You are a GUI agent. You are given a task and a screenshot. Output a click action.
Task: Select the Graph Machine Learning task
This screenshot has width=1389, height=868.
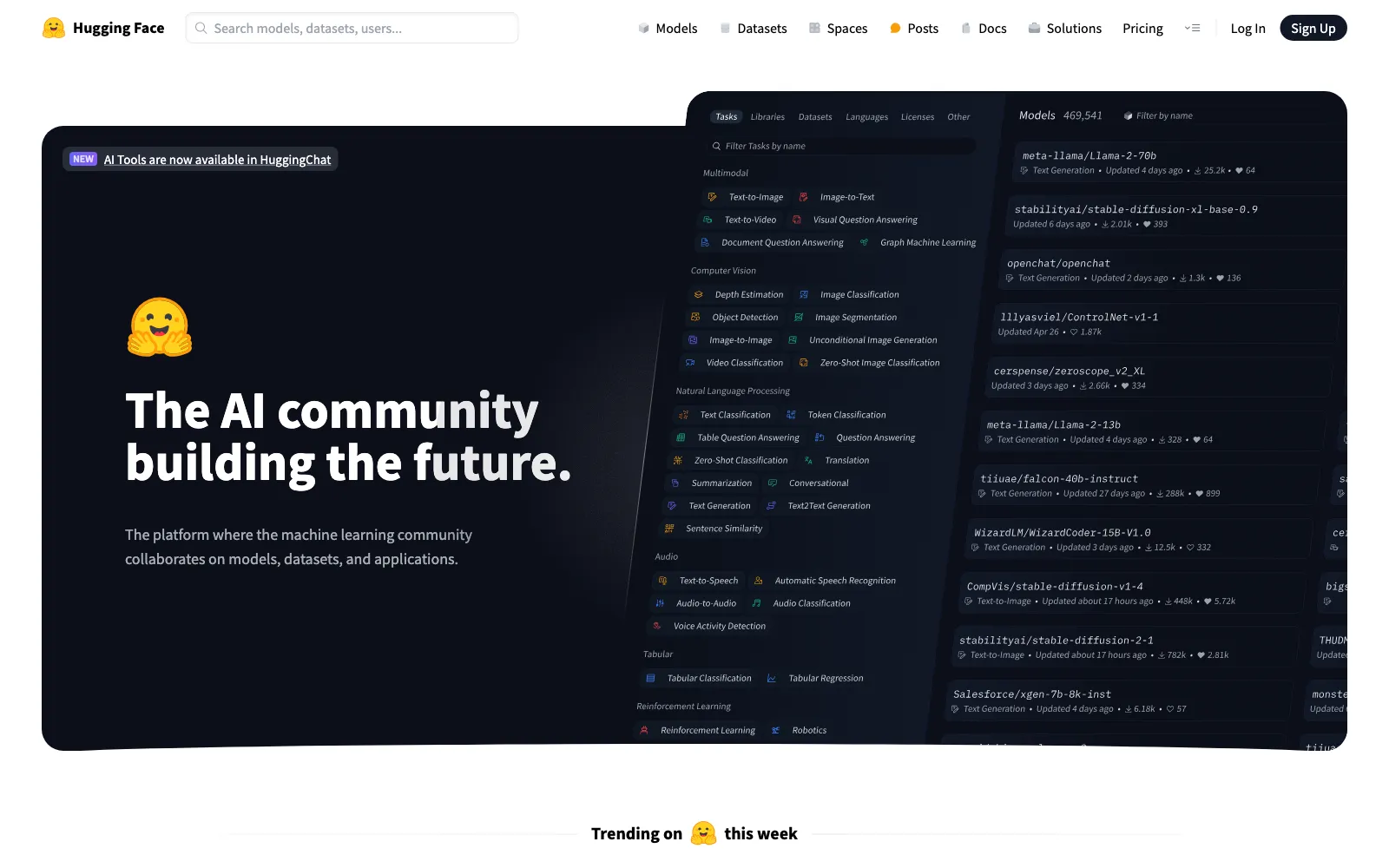coord(918,242)
